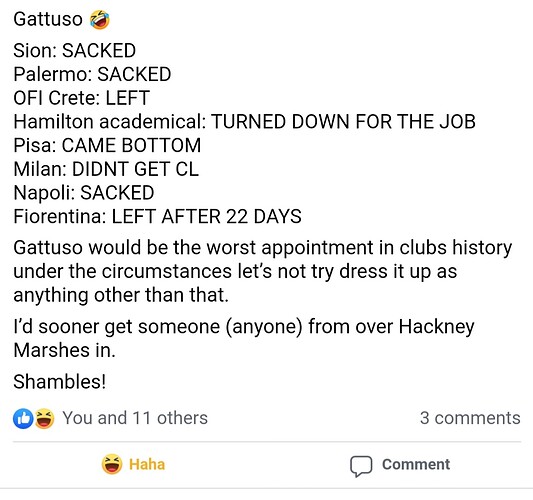Click the 'OFI Crete: LEFT' line
This screenshot has width=533, height=500.
pyautogui.click(x=82, y=98)
